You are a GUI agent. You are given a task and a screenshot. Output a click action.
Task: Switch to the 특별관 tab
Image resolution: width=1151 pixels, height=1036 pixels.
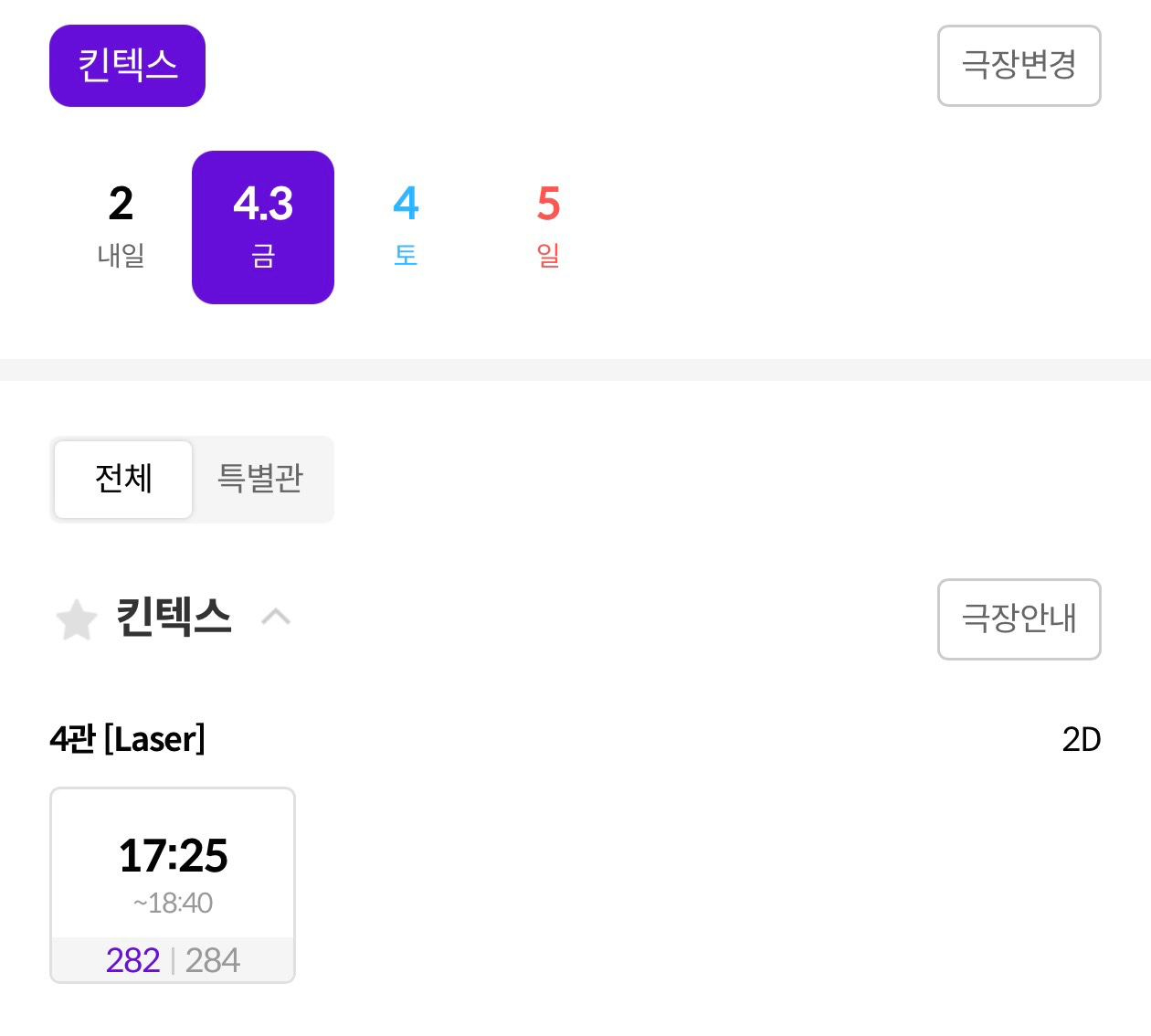pyautogui.click(x=260, y=479)
